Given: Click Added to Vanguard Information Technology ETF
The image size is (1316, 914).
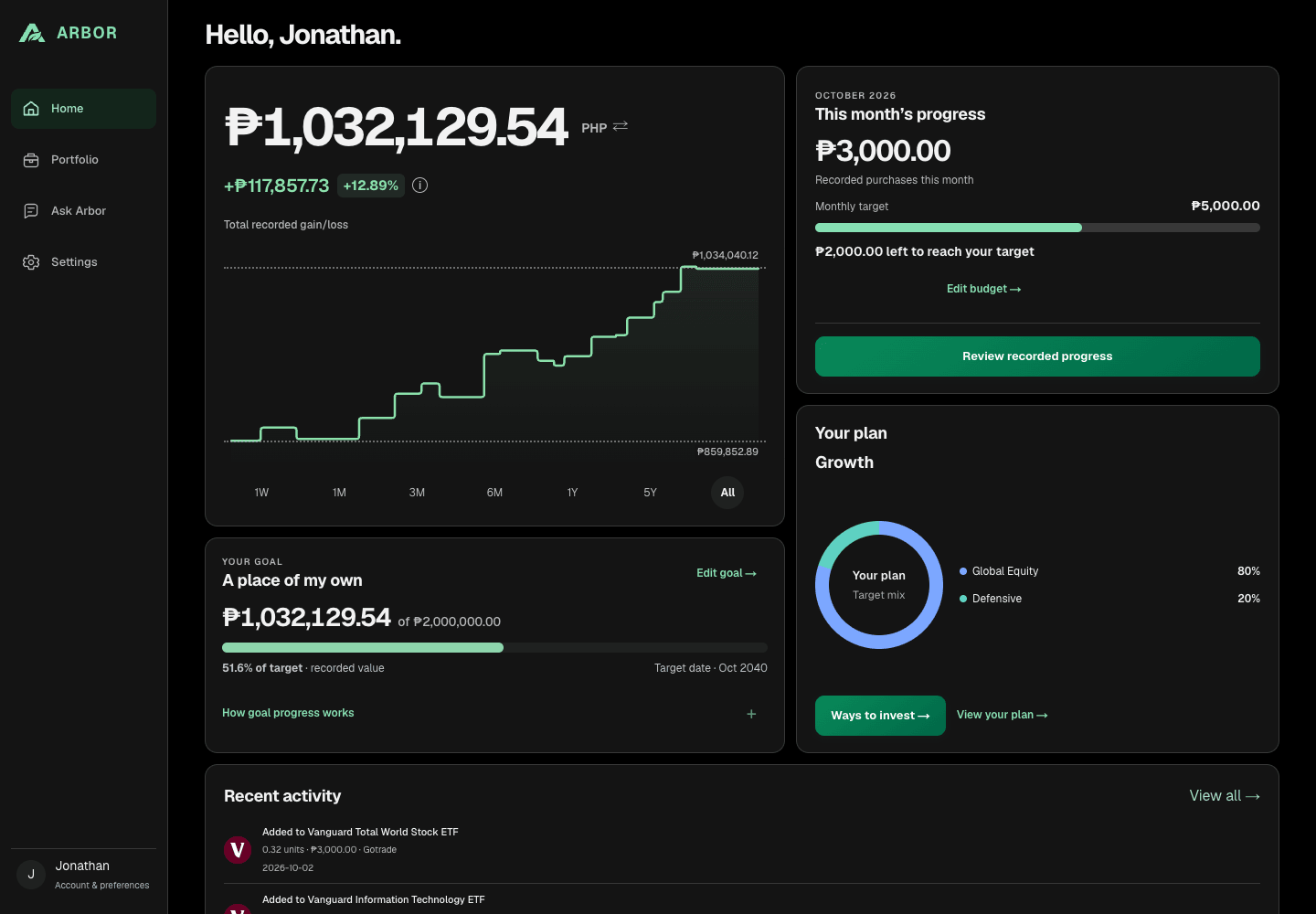Looking at the screenshot, I should pos(373,899).
